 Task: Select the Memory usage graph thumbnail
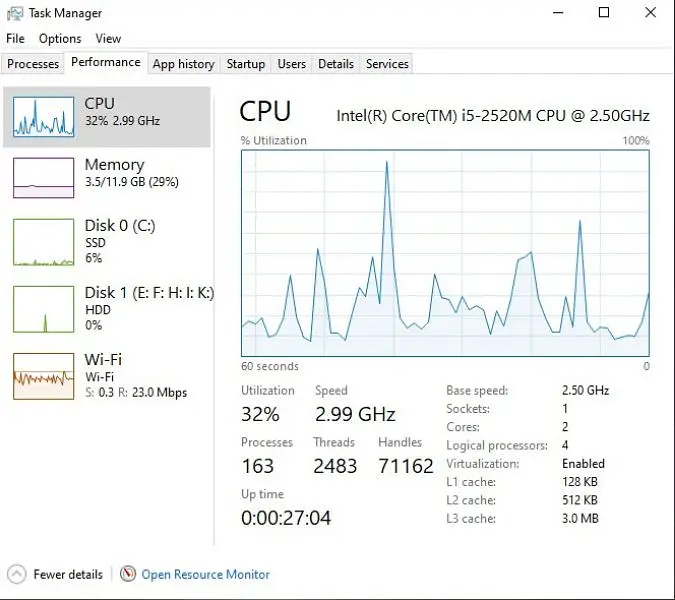[x=43, y=177]
